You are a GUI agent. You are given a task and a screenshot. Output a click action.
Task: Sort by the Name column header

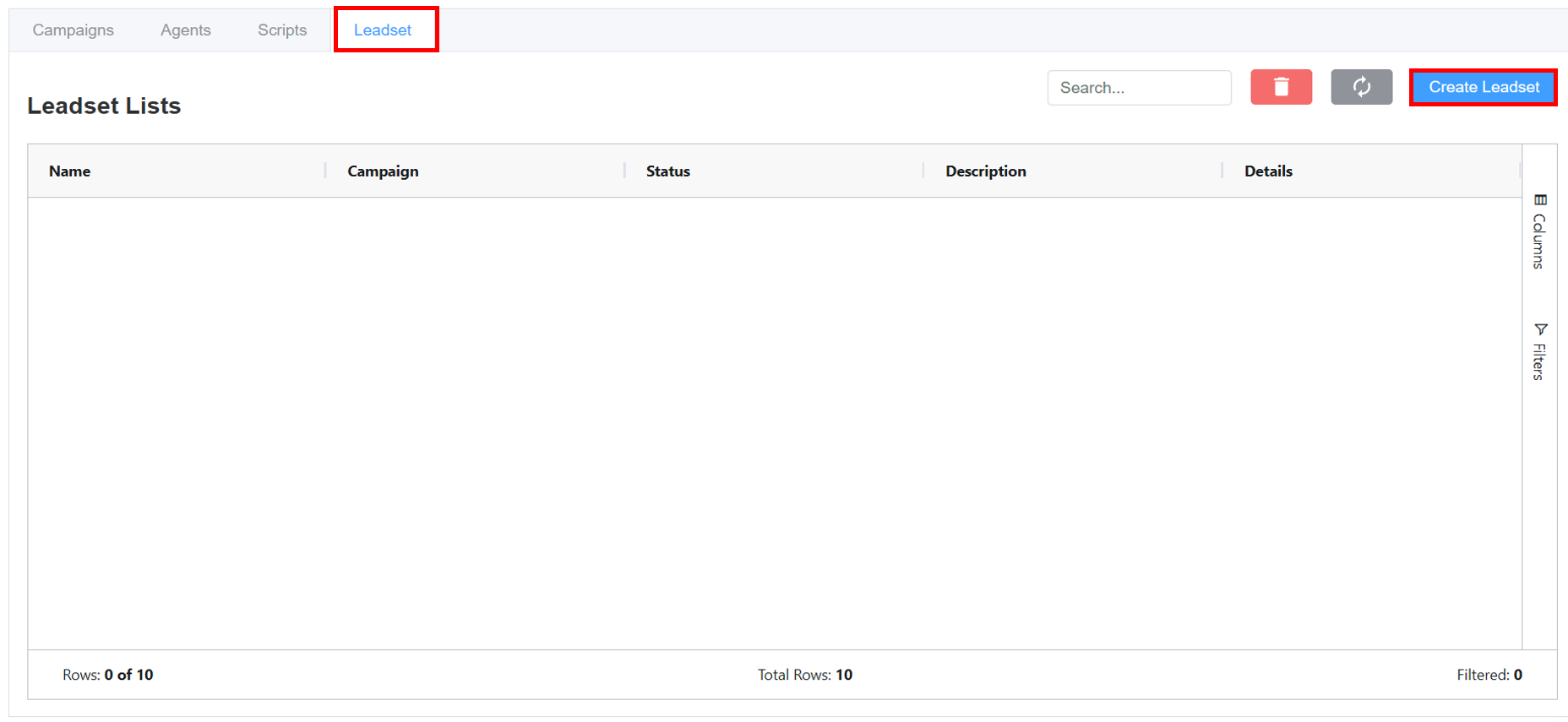(x=70, y=171)
